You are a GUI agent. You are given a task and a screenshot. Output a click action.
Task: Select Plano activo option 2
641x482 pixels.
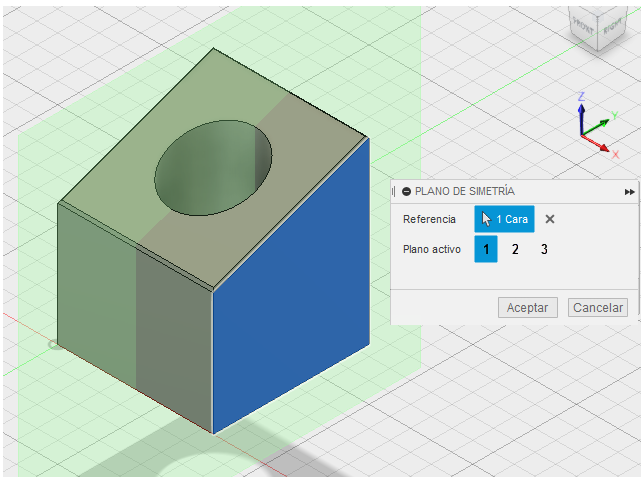(x=515, y=249)
